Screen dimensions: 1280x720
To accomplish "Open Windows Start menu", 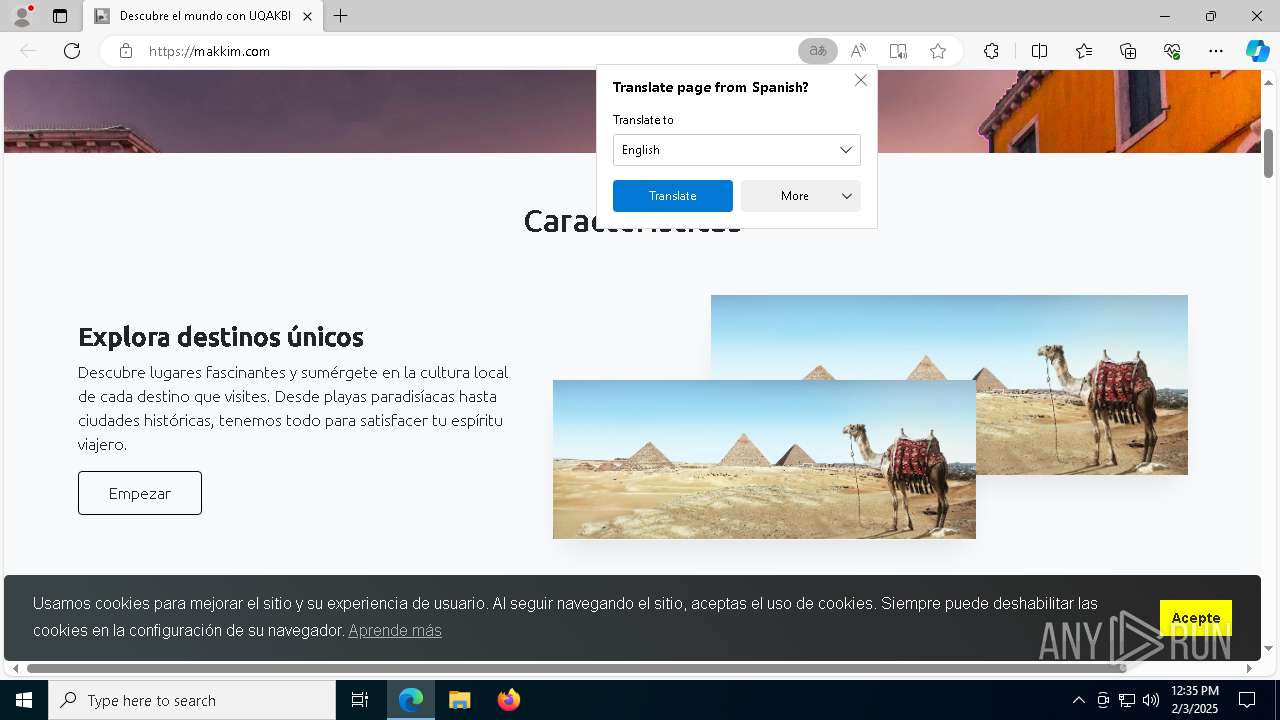I will tap(24, 700).
